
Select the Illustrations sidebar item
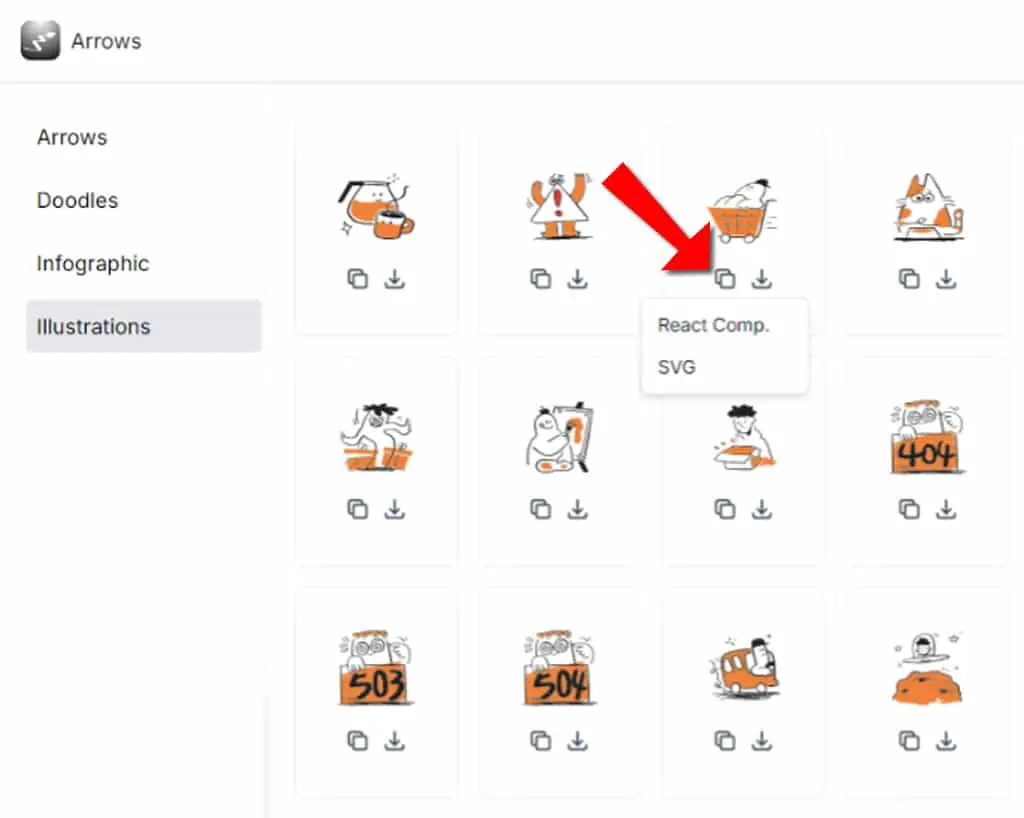coord(144,326)
